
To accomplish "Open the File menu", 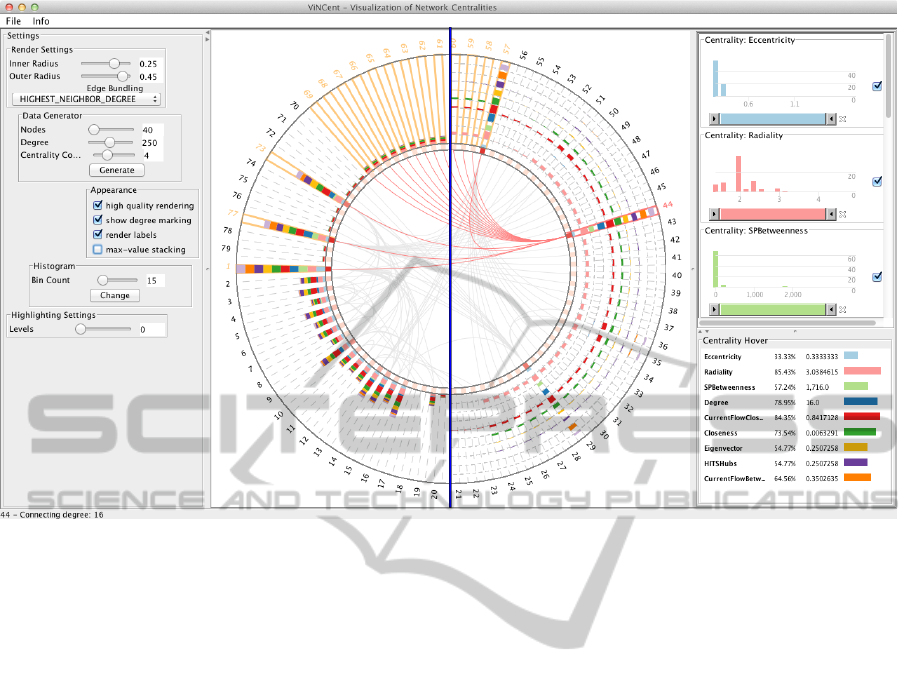I will [13, 20].
